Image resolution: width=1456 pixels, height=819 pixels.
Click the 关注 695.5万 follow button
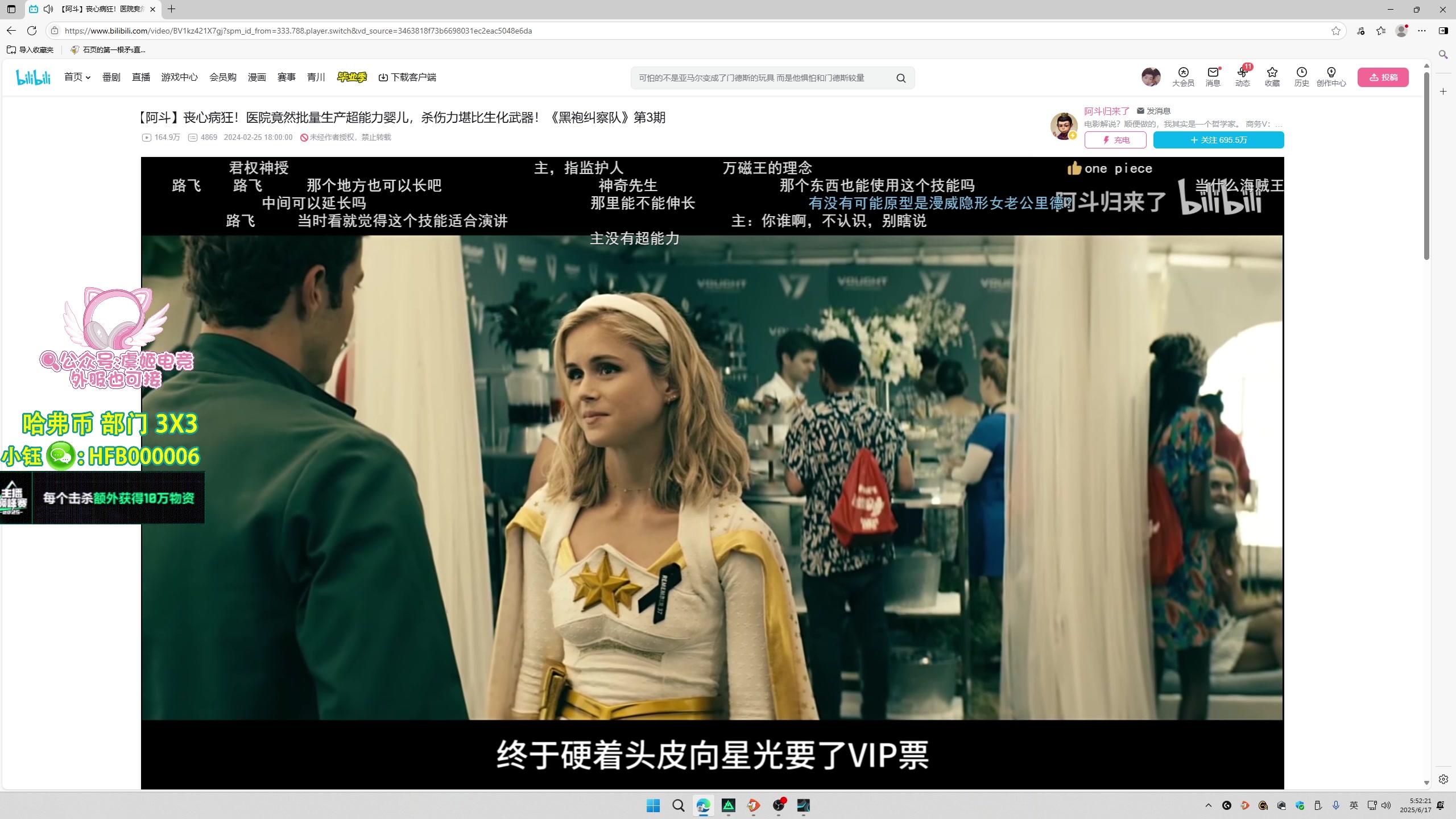point(1218,140)
